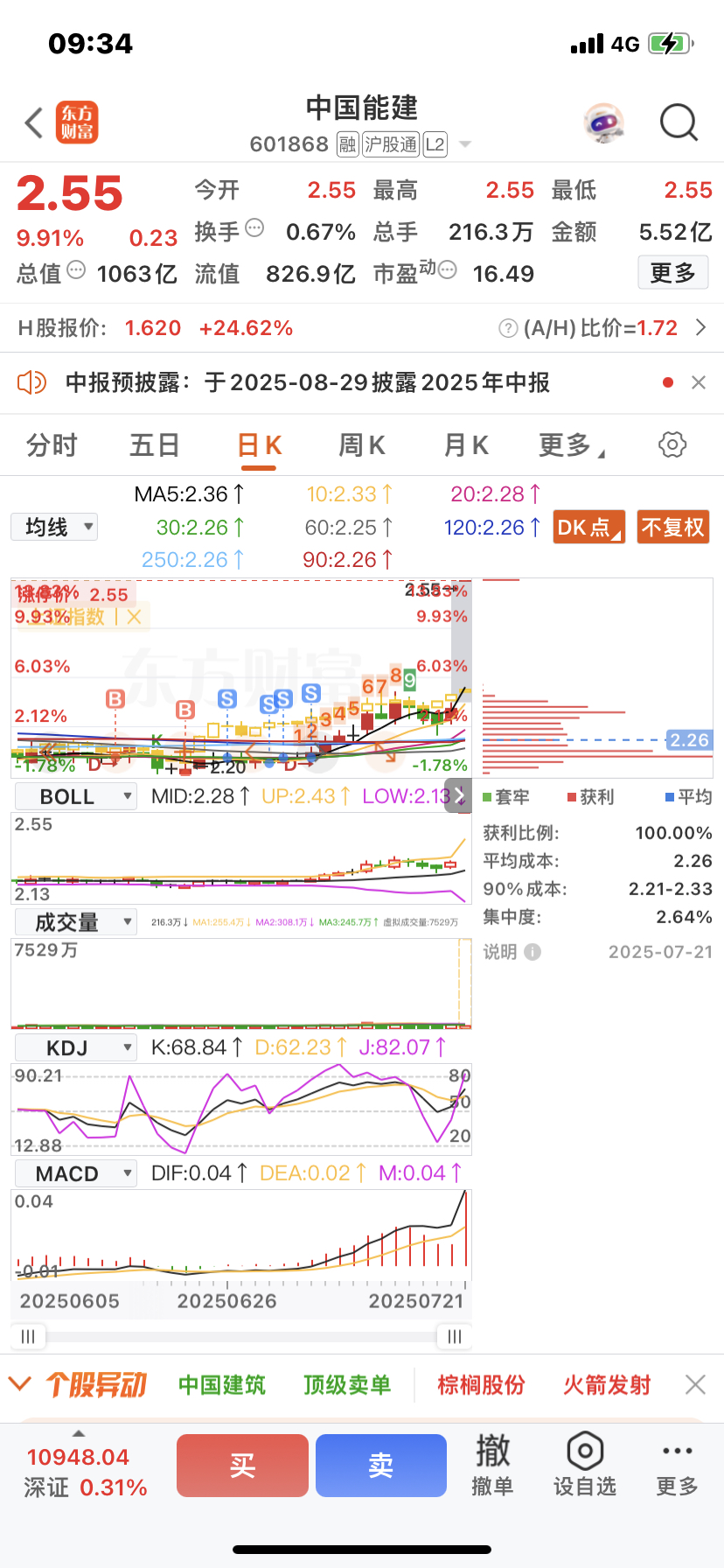The height and width of the screenshot is (1568, 724).
Task: Tap the red 买 buy button
Action: click(242, 1466)
